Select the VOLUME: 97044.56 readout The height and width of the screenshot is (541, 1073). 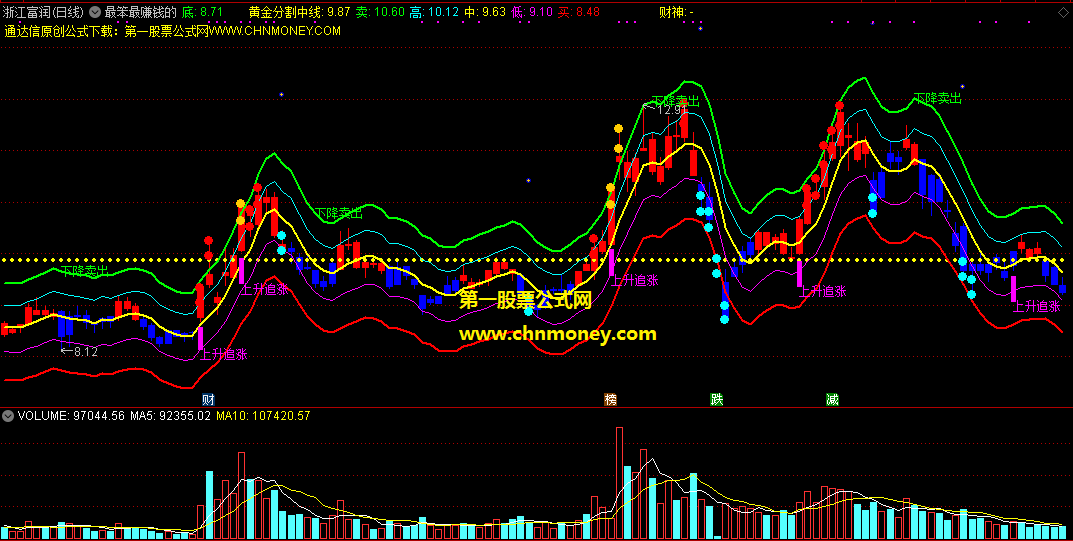click(71, 415)
